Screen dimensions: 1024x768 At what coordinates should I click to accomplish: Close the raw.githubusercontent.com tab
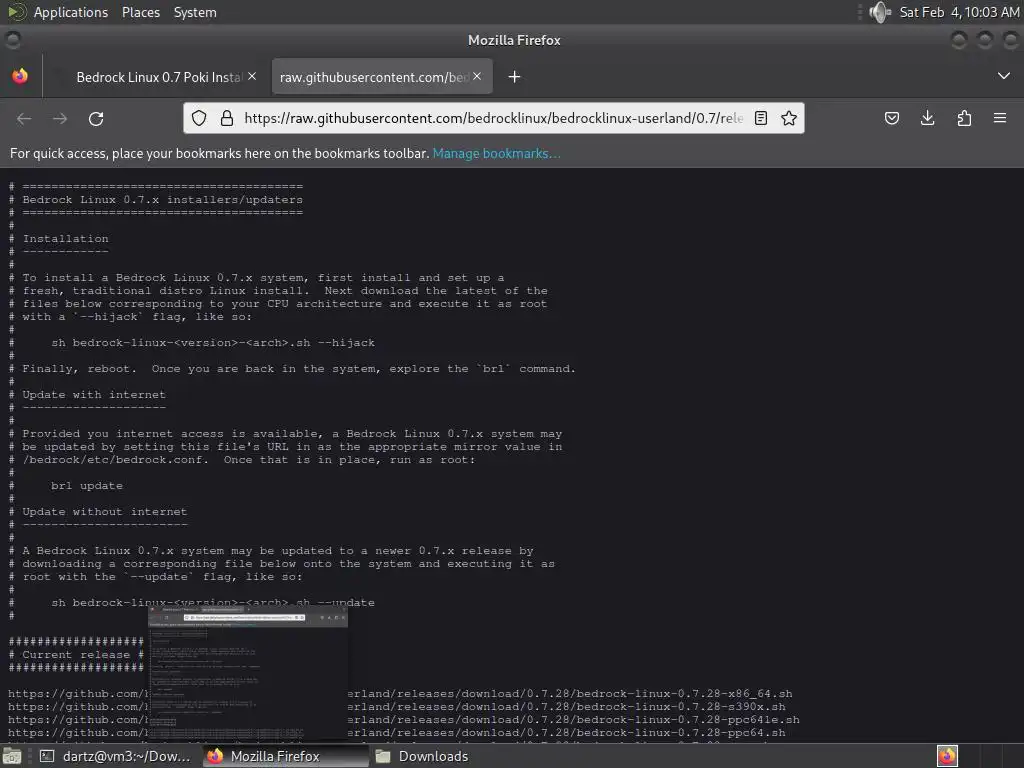coord(477,76)
